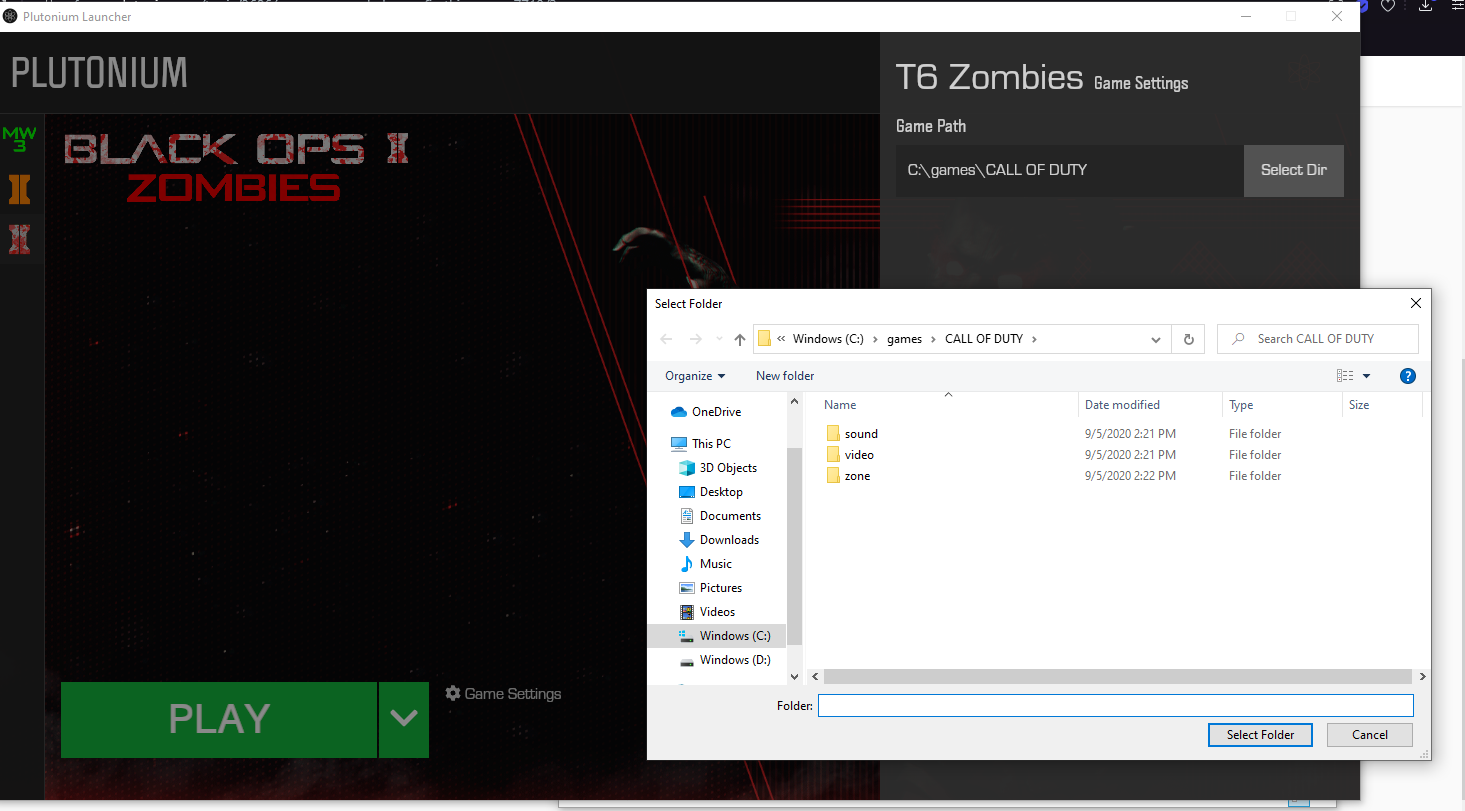Refresh the folder view
Viewport: 1465px width, 811px height.
(1188, 339)
